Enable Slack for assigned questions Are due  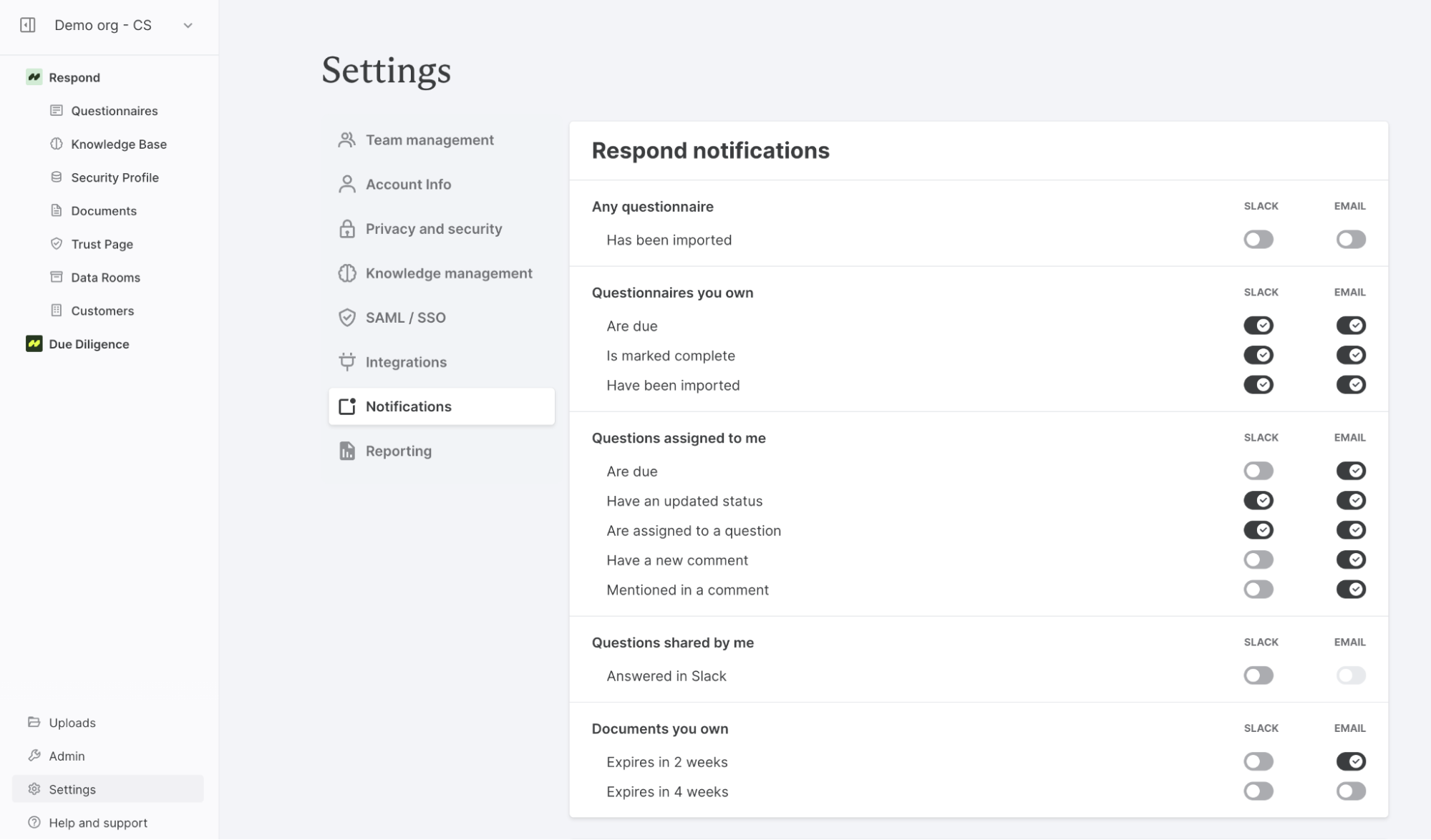(x=1258, y=471)
